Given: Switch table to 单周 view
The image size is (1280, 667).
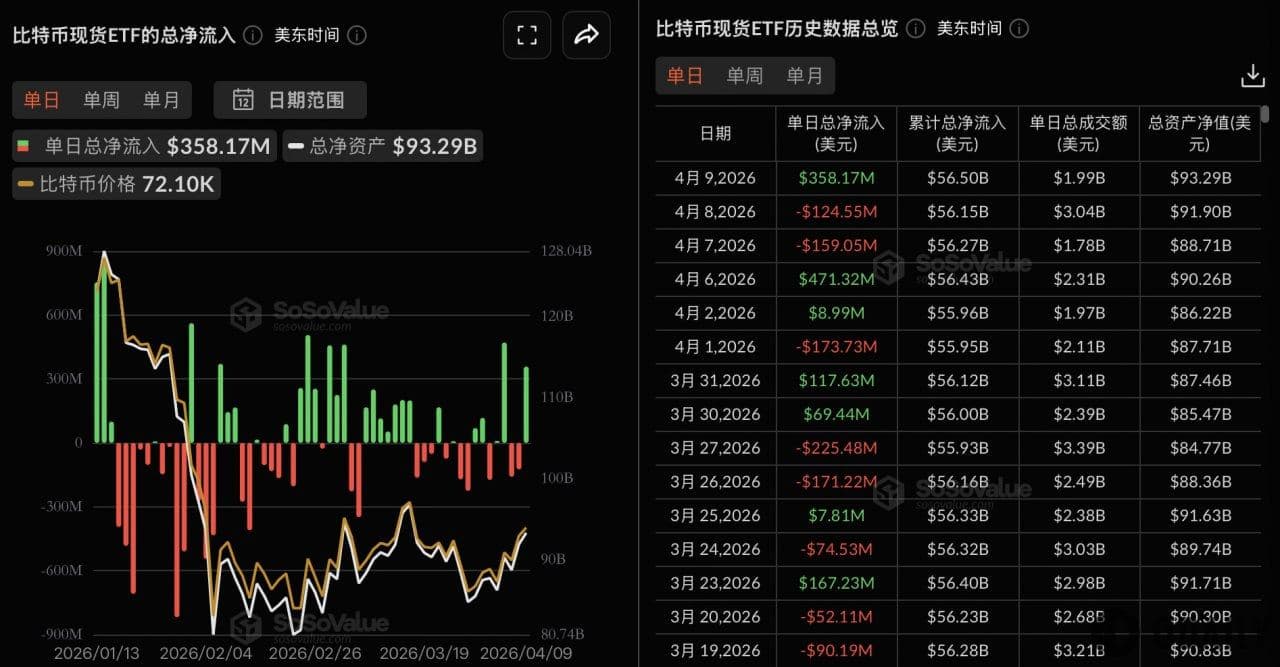Looking at the screenshot, I should click(744, 76).
